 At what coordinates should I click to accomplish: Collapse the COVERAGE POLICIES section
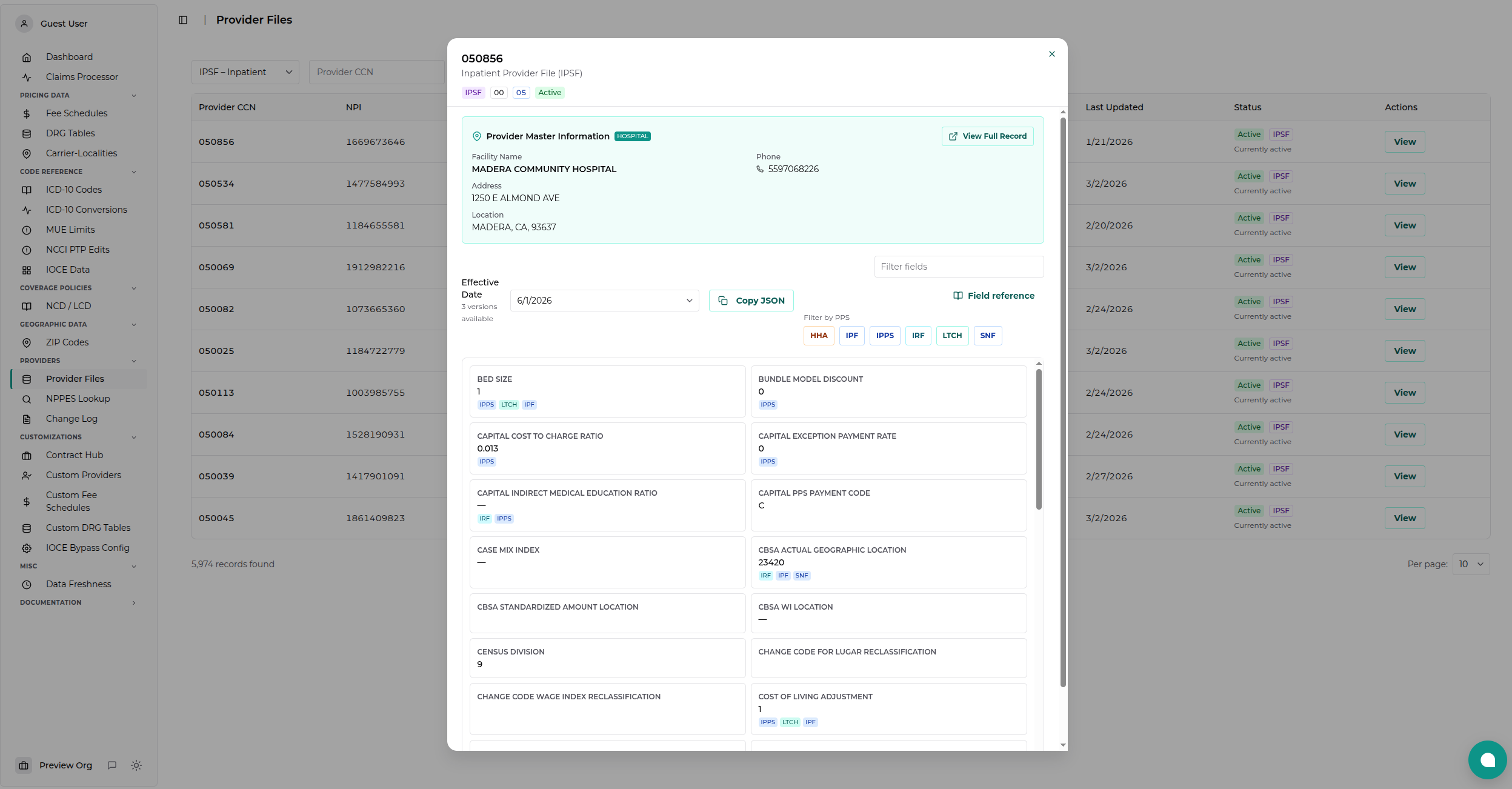(x=78, y=288)
